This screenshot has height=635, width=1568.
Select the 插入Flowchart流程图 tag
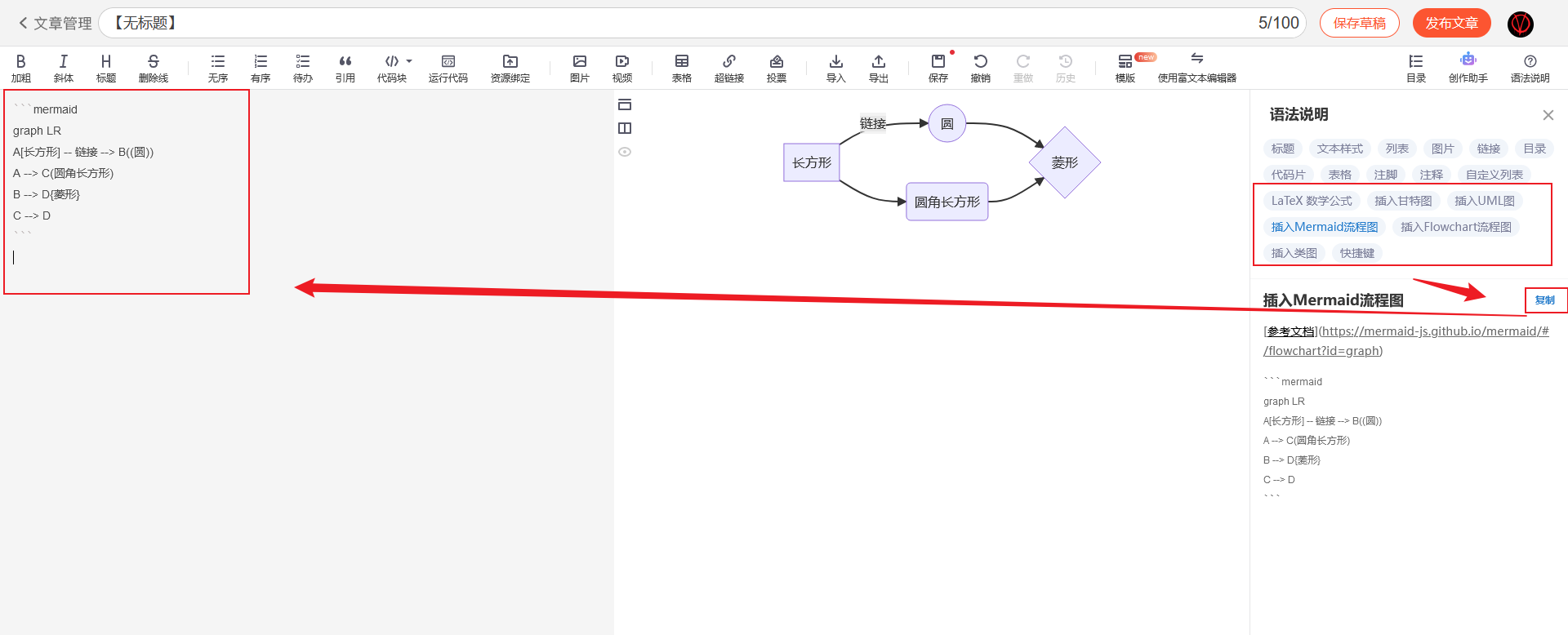coord(1456,227)
